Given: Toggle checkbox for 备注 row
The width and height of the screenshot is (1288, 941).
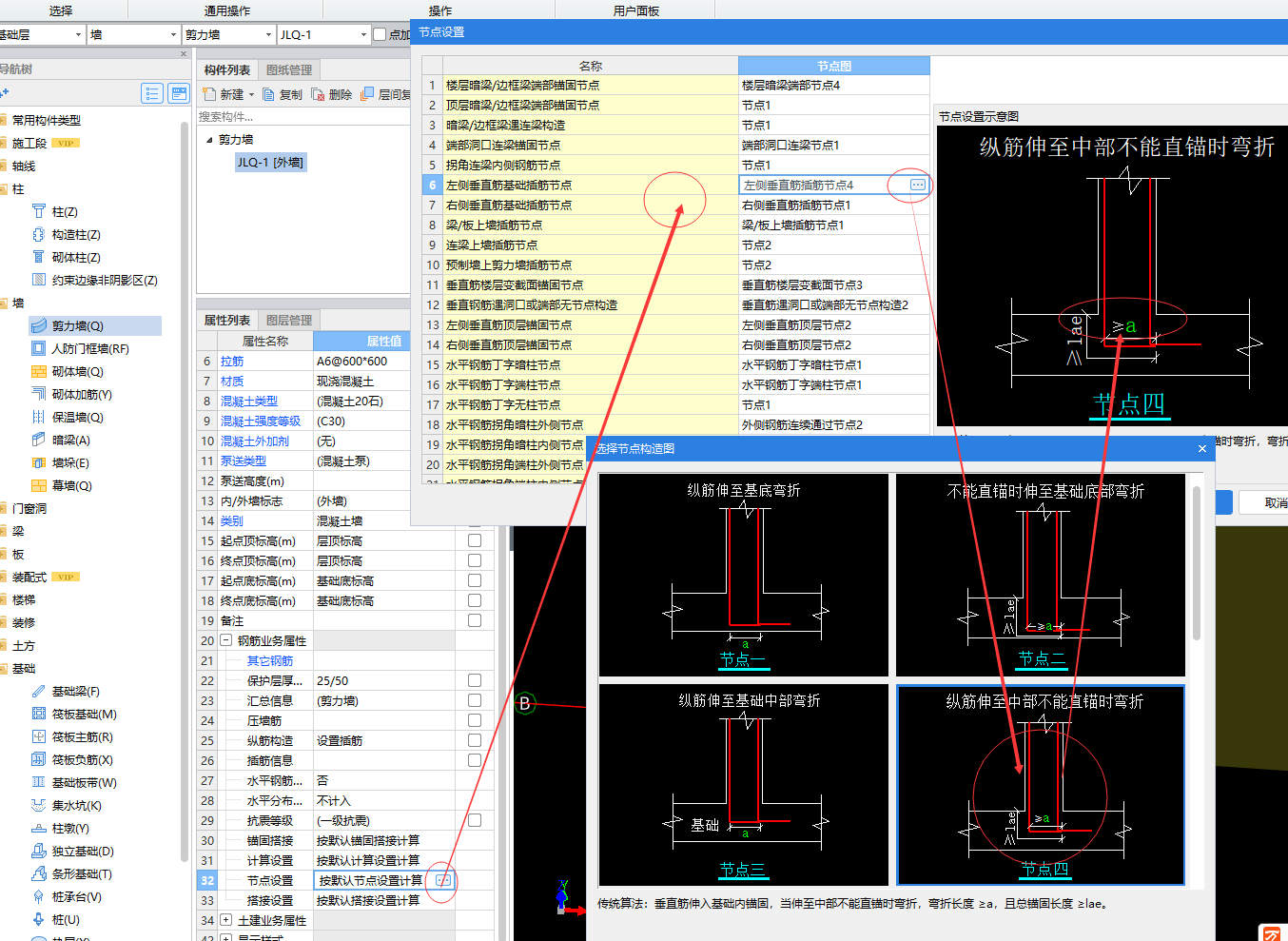Looking at the screenshot, I should coord(475,620).
